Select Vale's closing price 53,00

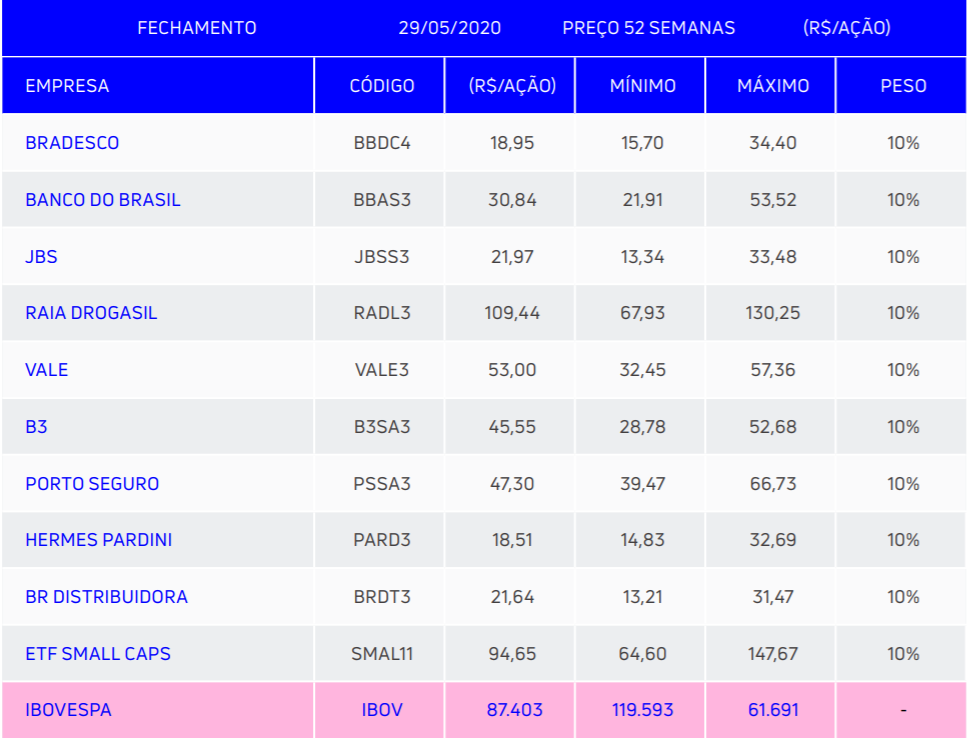(x=512, y=369)
